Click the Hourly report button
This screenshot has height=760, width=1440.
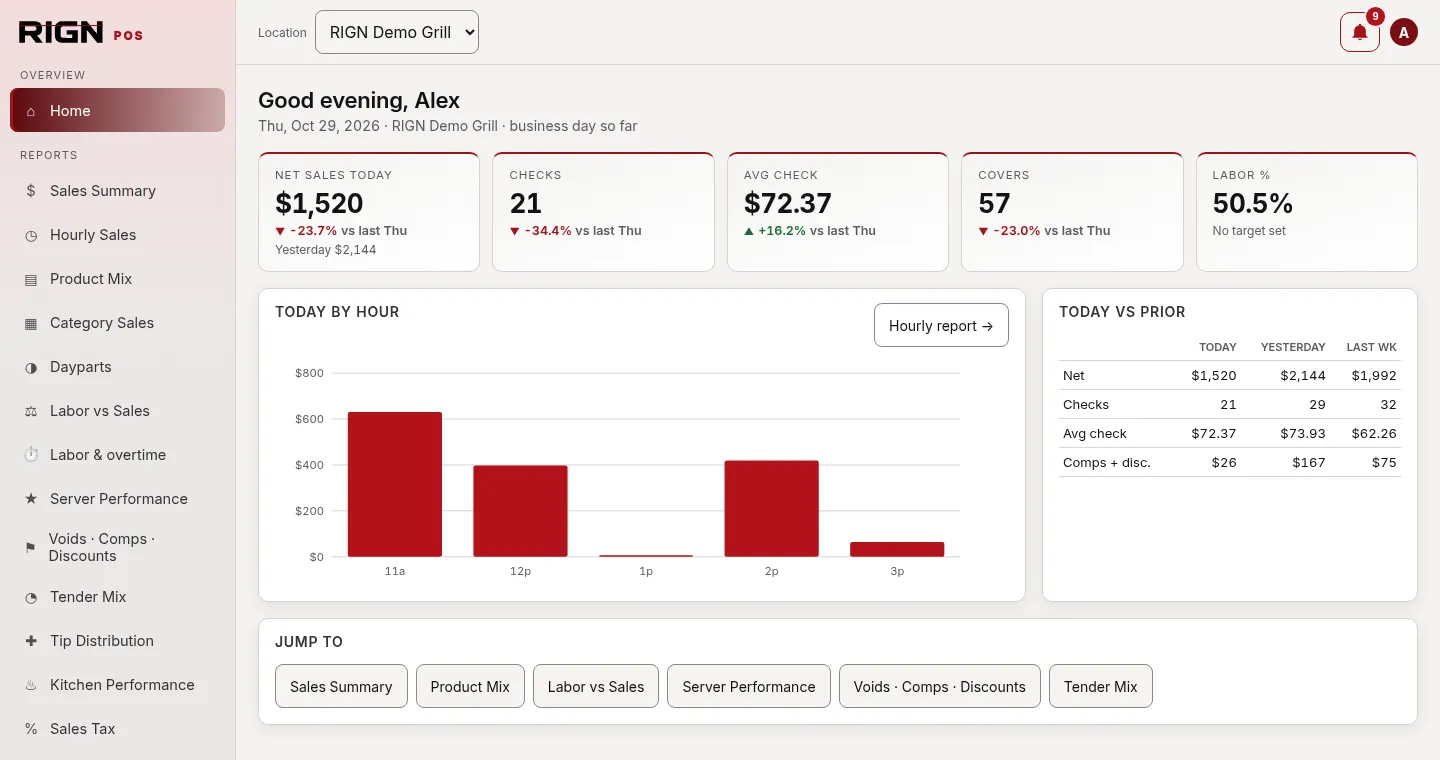tap(941, 325)
